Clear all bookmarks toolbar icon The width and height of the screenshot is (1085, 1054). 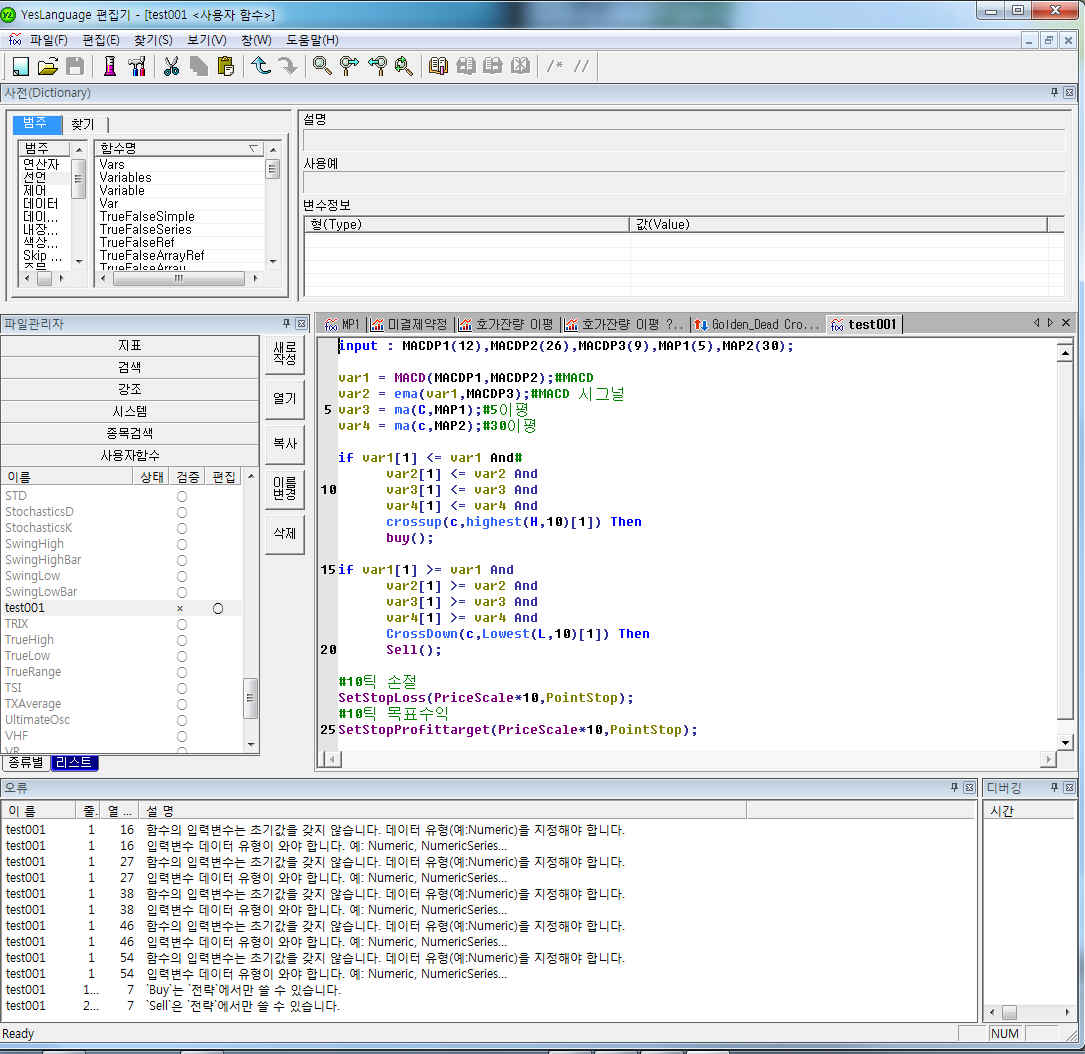(520, 66)
